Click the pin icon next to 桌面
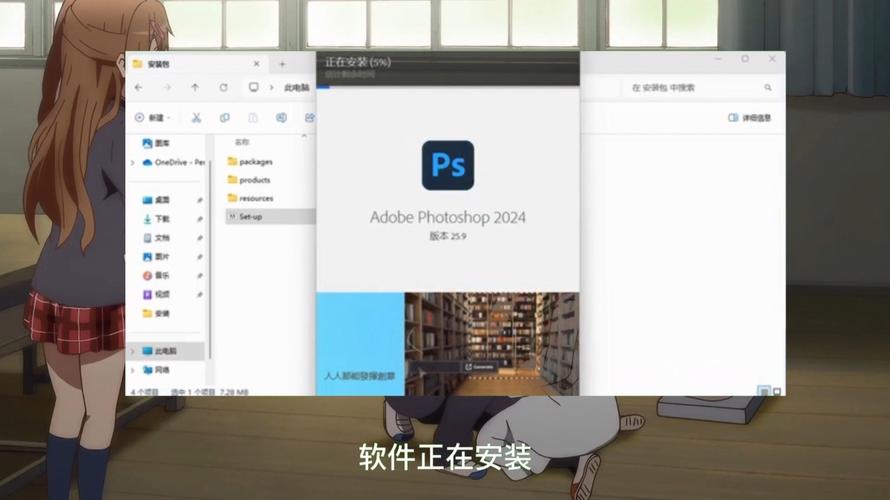The image size is (890, 500). click(x=200, y=200)
